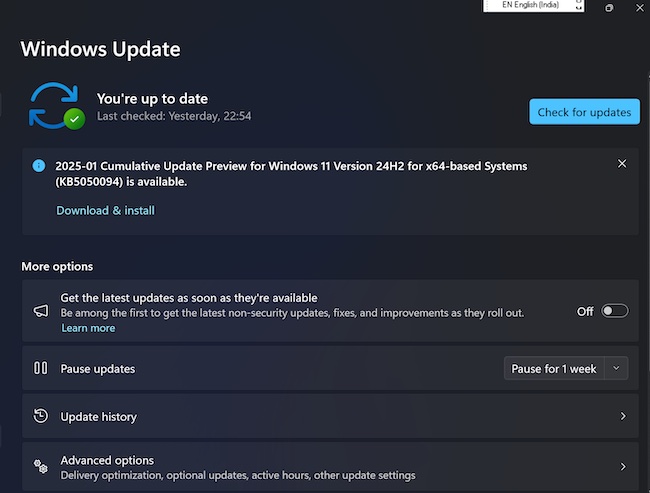650x493 pixels.
Task: Click the Pause updates row label
Action: [x=98, y=369]
